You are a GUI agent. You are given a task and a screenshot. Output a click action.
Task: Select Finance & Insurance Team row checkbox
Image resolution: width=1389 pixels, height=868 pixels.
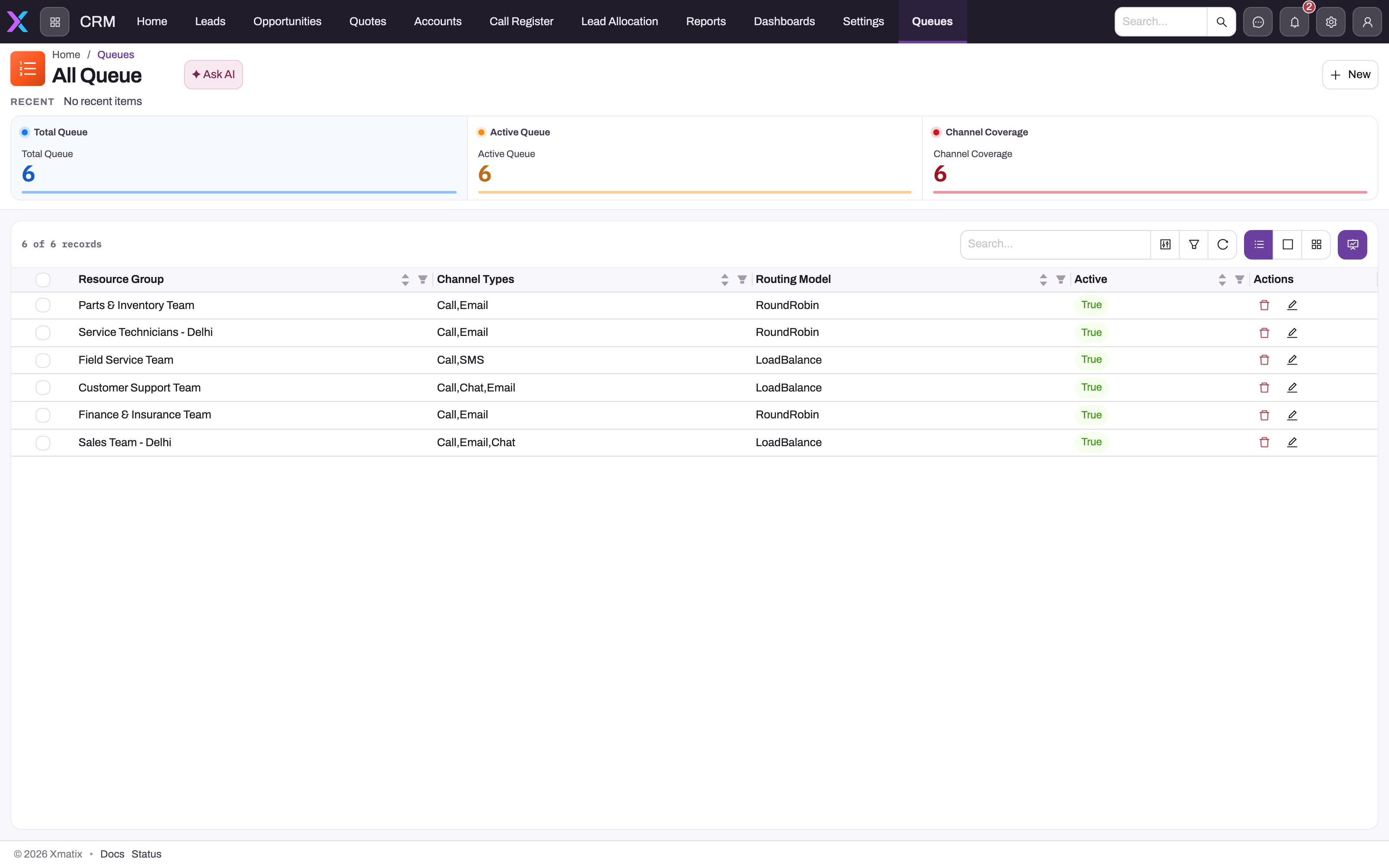(x=43, y=415)
